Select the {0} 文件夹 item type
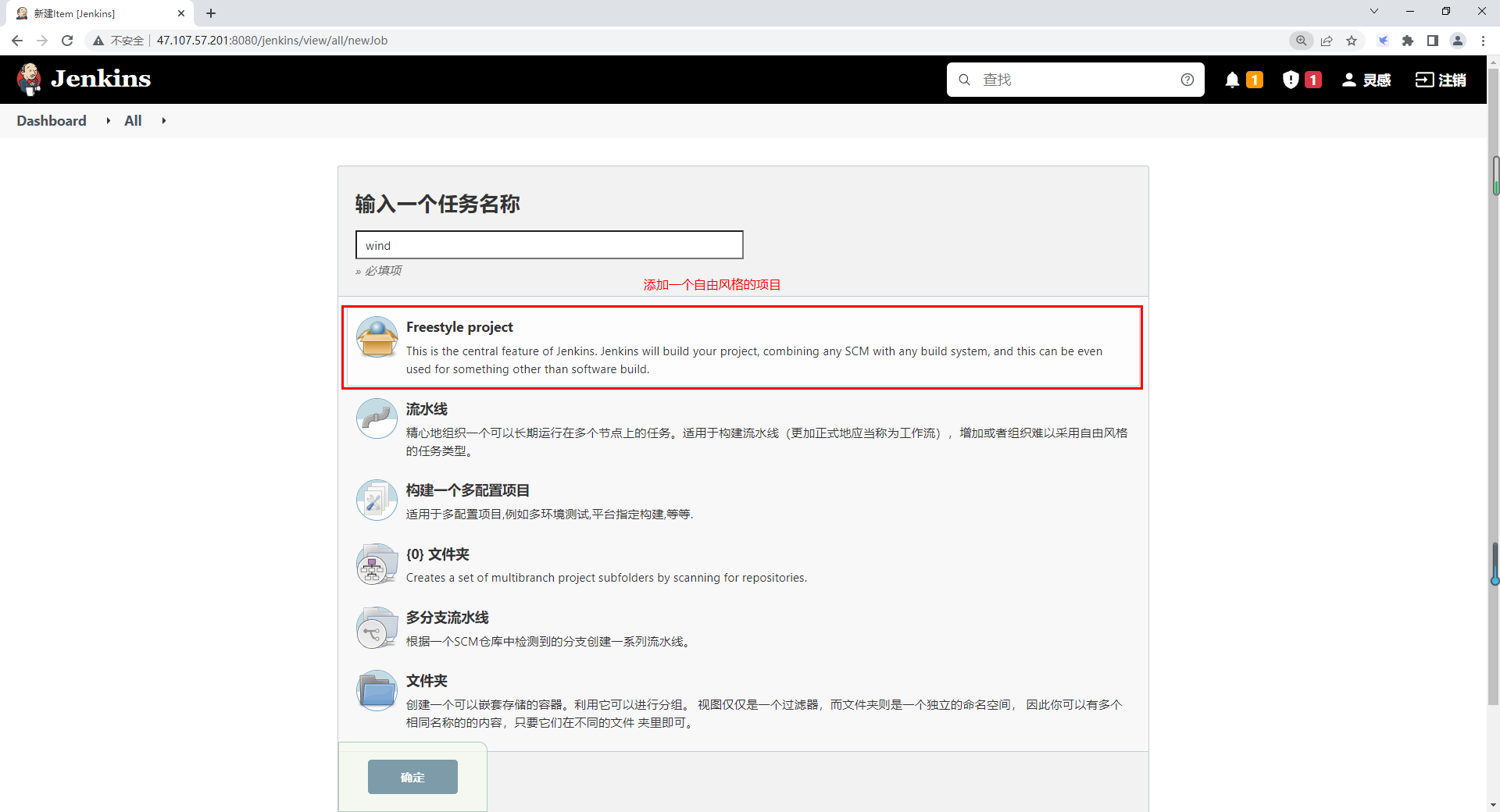This screenshot has width=1500, height=812. [742, 565]
